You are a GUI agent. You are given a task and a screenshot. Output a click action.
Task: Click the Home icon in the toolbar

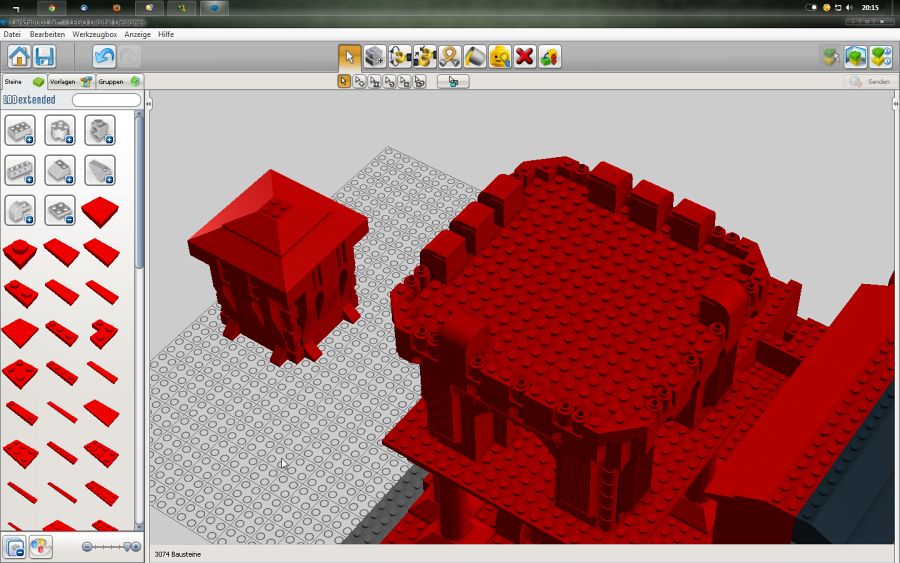click(x=19, y=56)
